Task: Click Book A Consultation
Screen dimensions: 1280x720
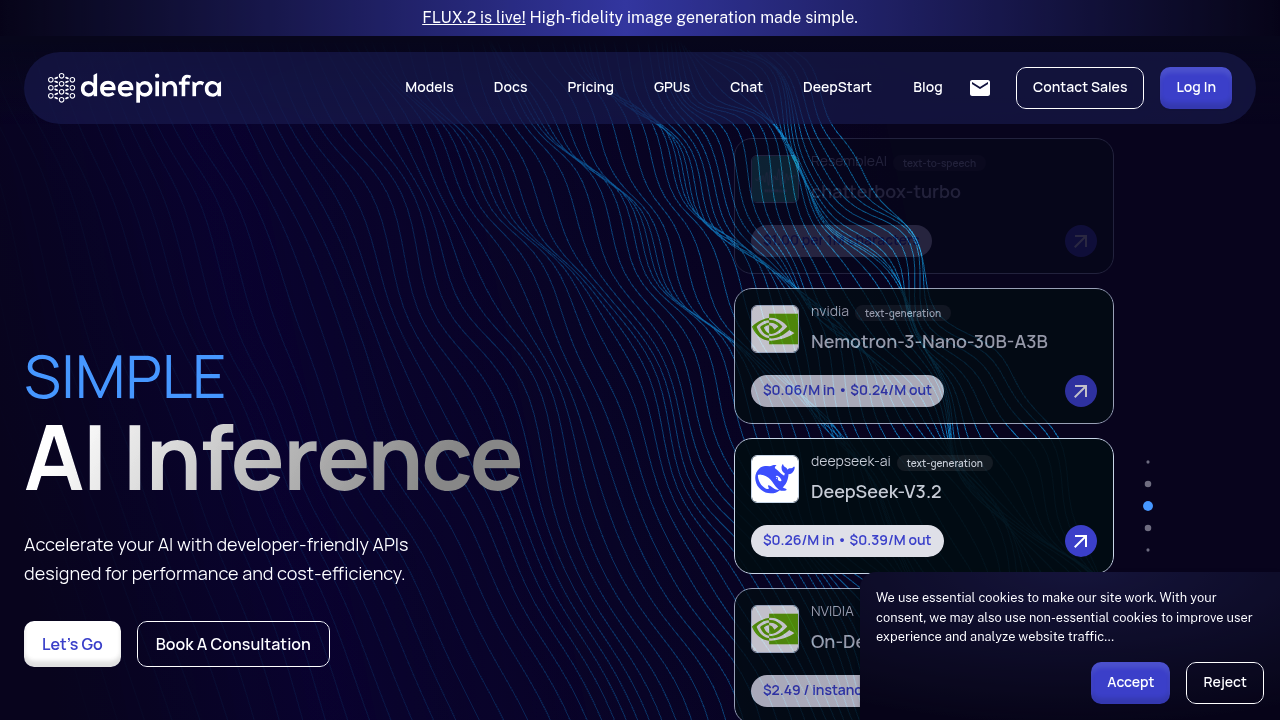Action: [233, 643]
